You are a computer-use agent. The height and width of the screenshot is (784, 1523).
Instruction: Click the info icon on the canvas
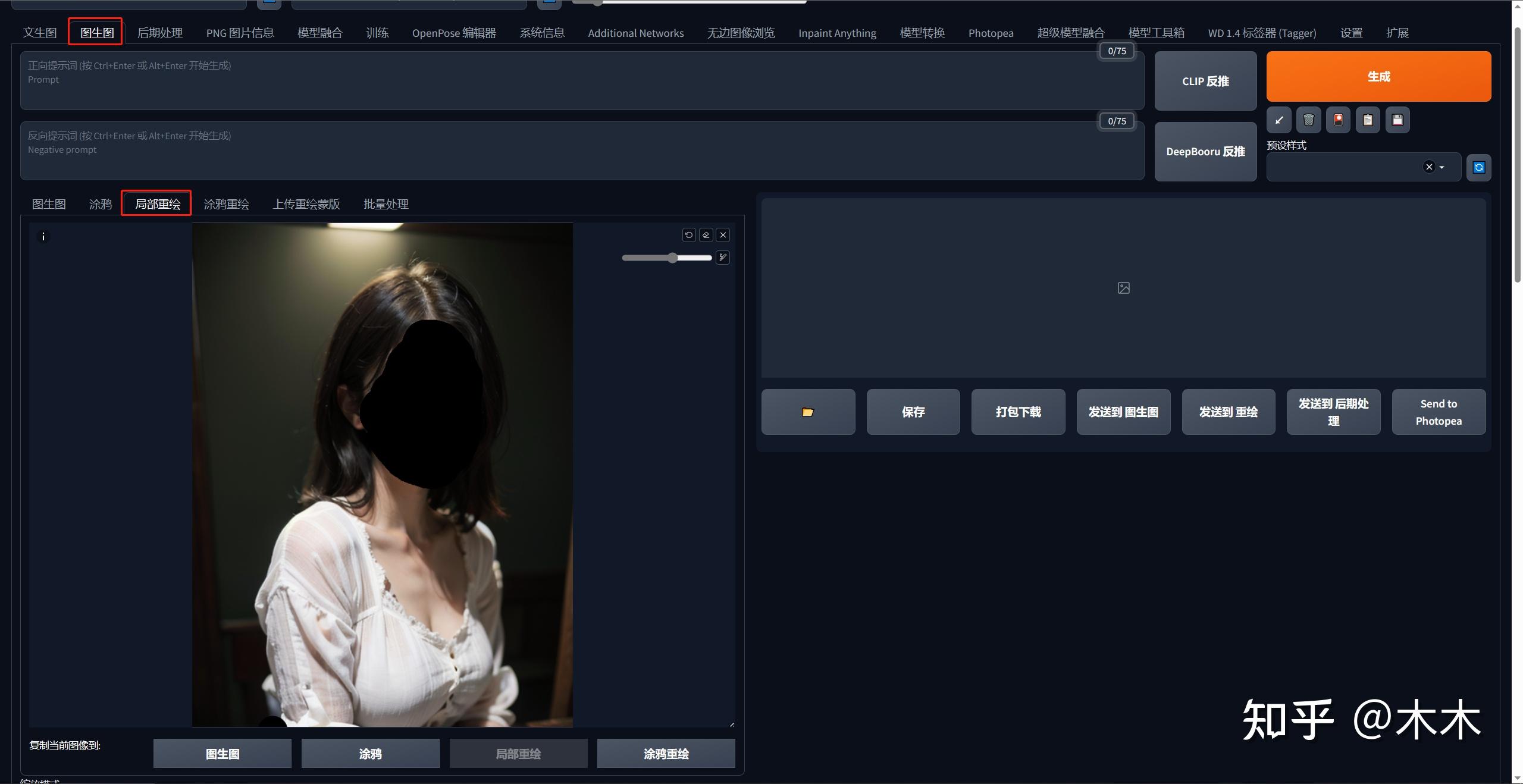(x=43, y=237)
